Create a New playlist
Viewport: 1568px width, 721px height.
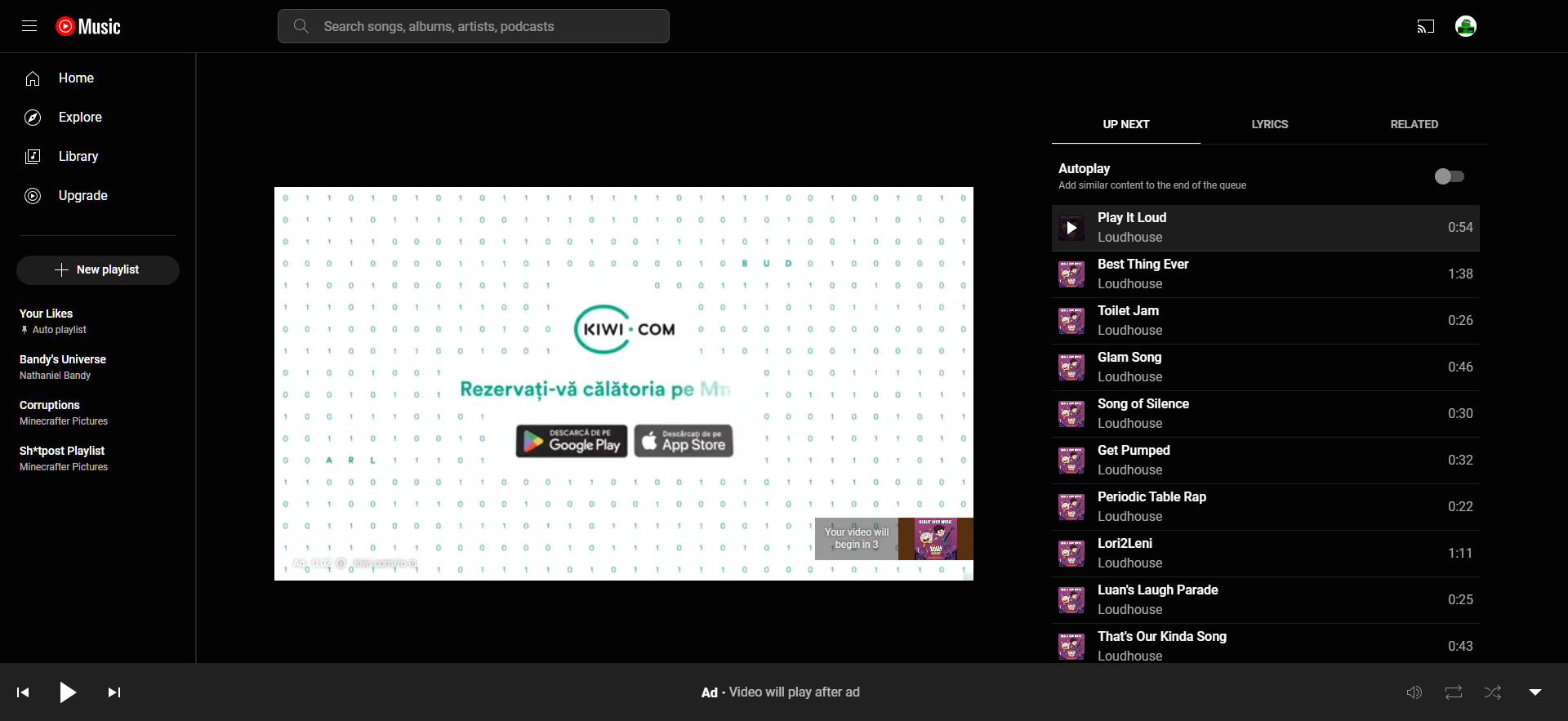coord(98,270)
